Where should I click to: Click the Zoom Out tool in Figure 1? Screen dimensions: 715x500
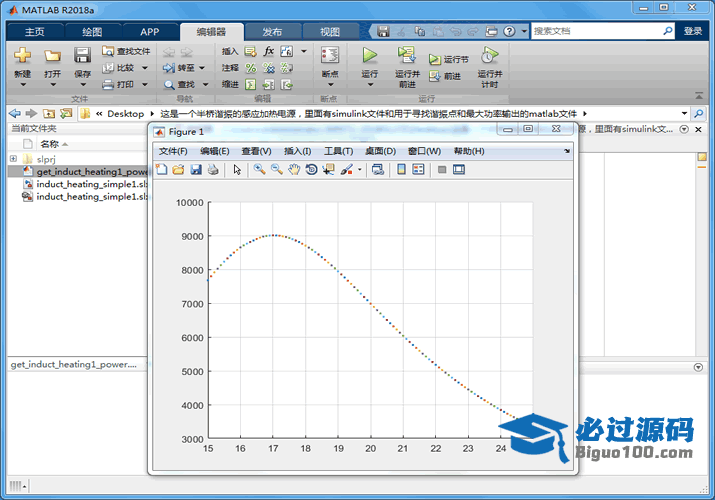click(x=277, y=170)
